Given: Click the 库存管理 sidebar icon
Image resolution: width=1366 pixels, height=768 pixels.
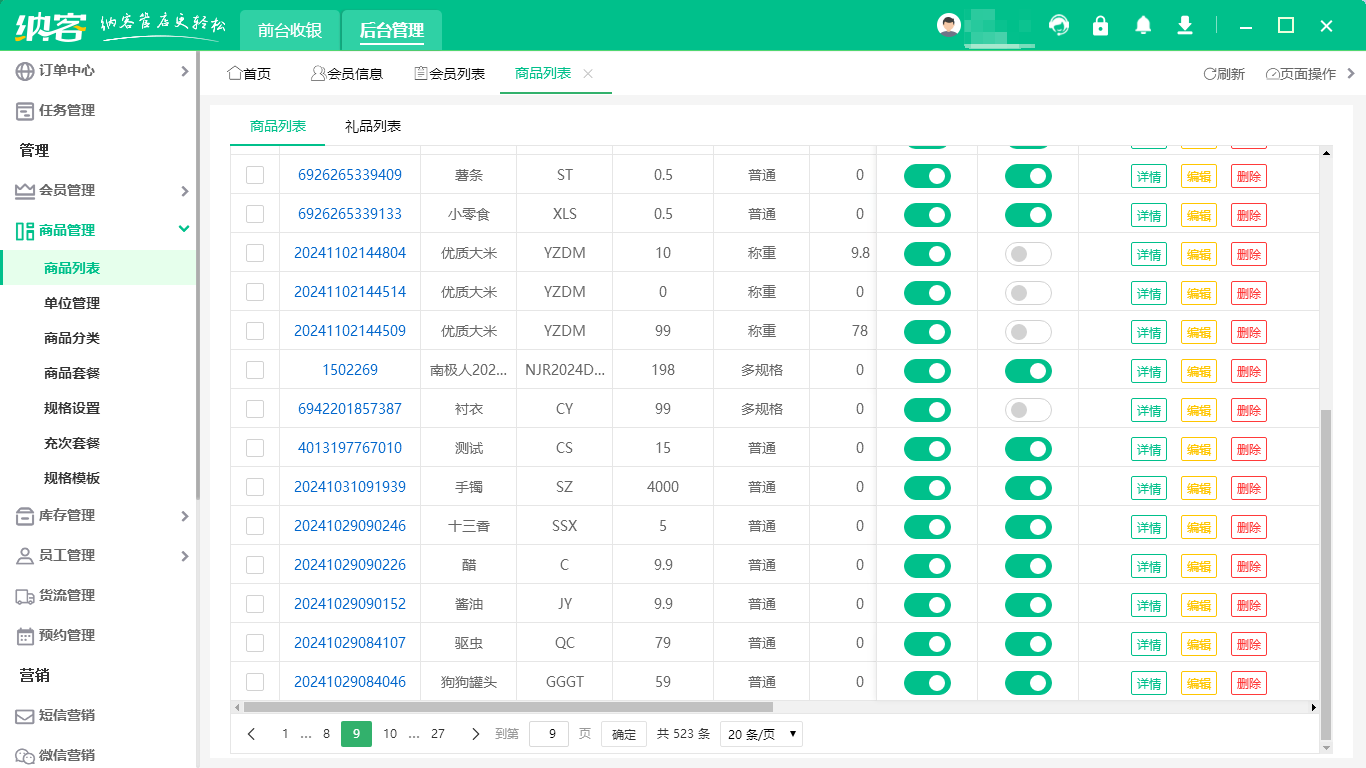Looking at the screenshot, I should (x=24, y=516).
